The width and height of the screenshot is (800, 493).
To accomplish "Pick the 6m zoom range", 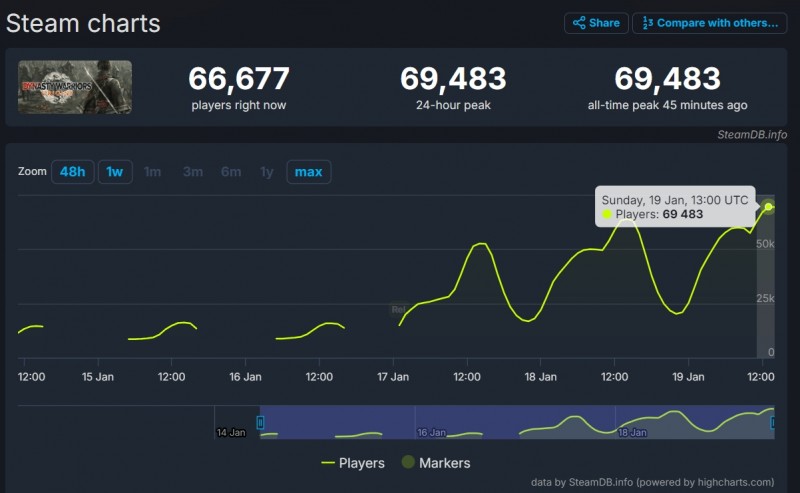I will pos(231,172).
